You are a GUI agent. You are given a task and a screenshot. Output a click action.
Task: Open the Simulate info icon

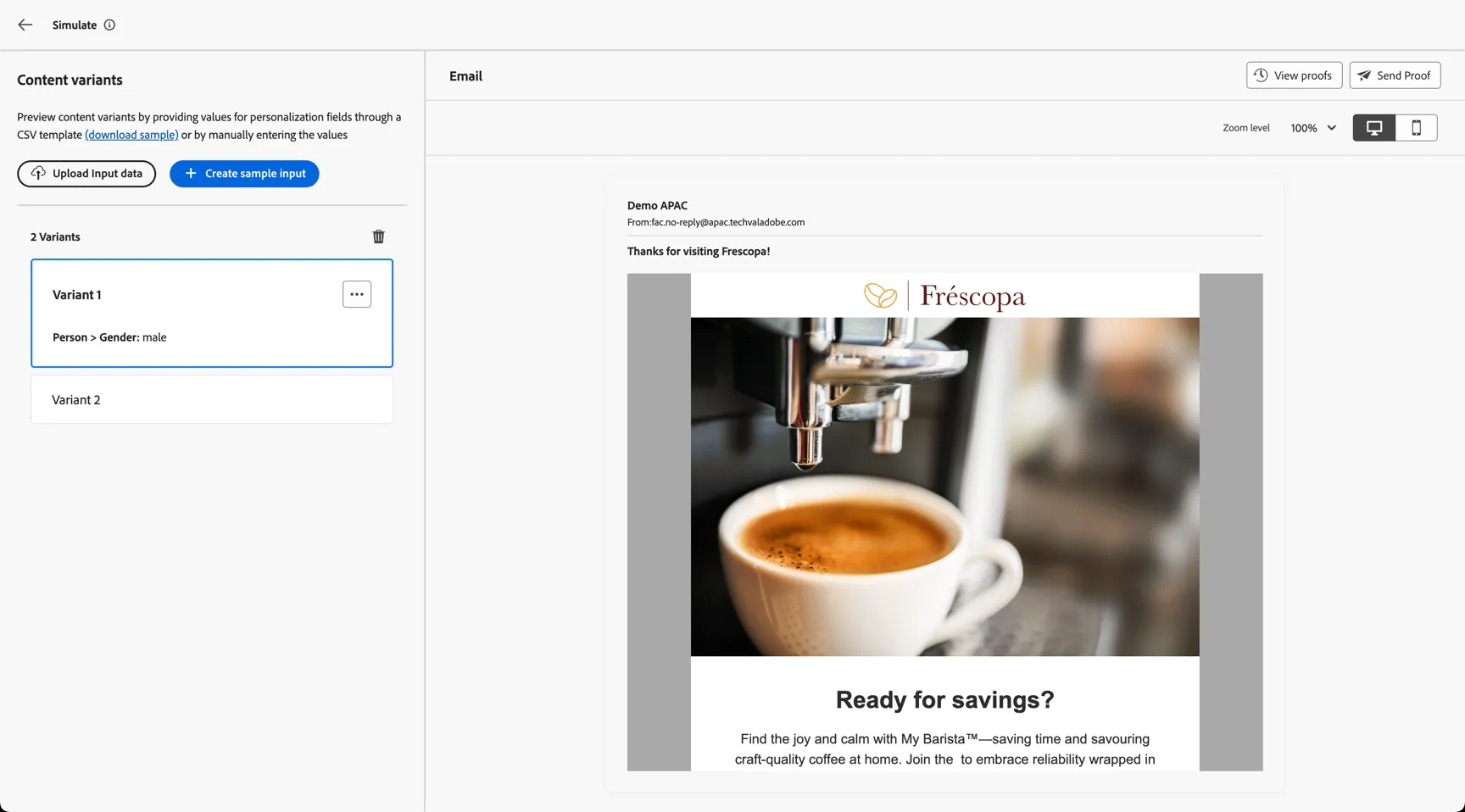click(x=109, y=25)
